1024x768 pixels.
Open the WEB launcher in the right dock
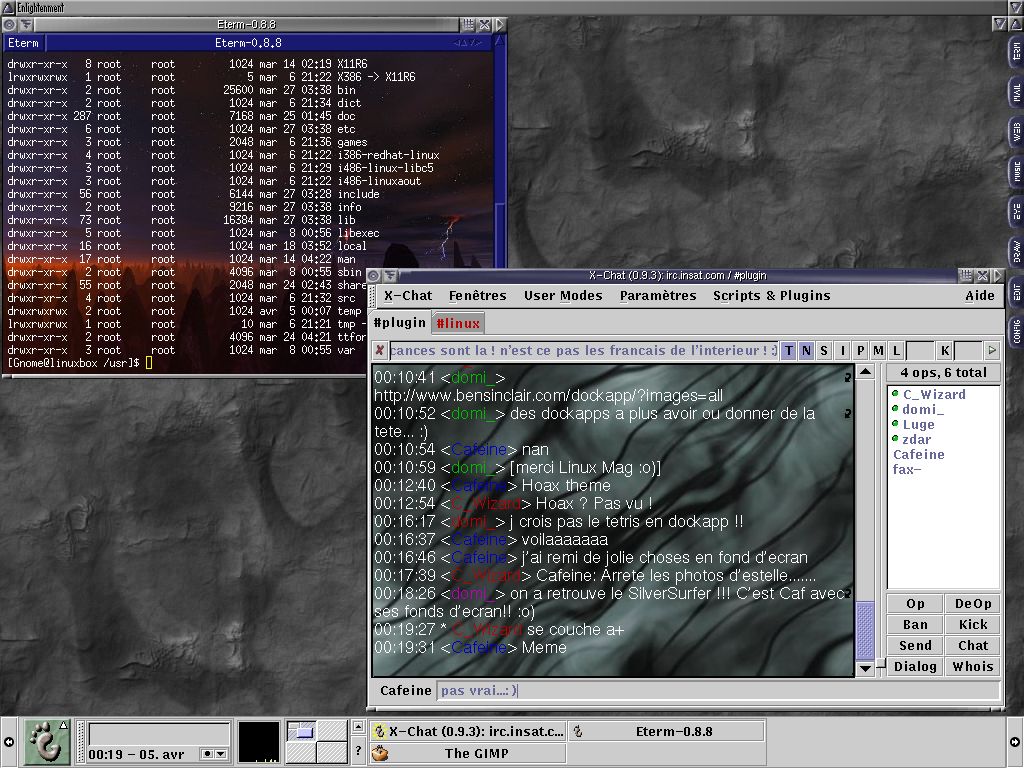(1016, 133)
